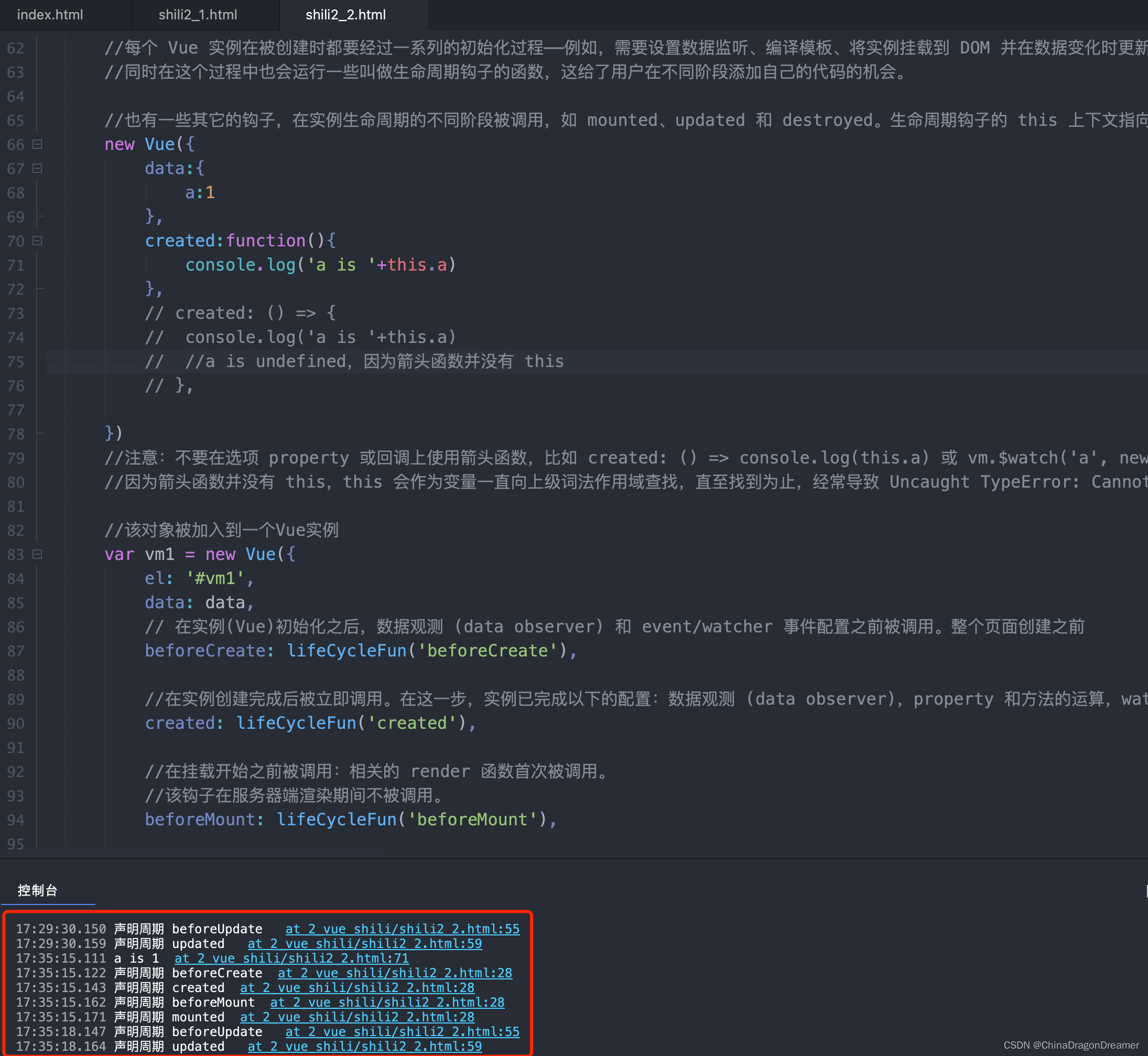The image size is (1148, 1056).
Task: Click line number 94 in the gutter
Action: coord(16,820)
